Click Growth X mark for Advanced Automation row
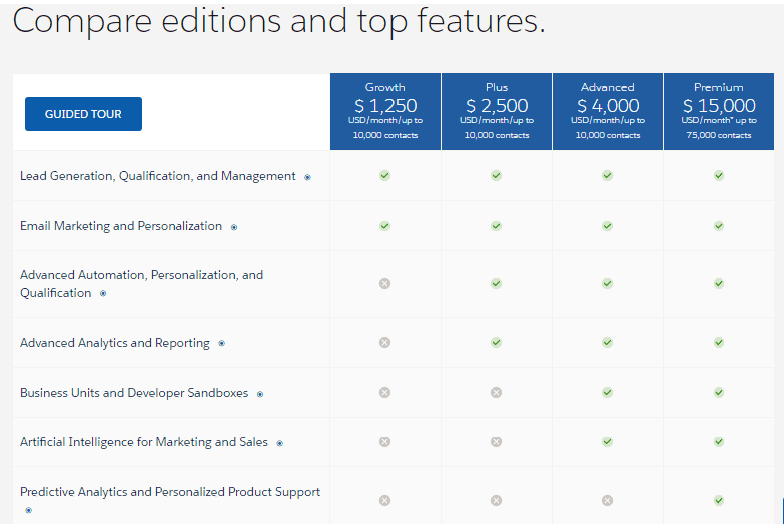Viewport: 784px width, 524px height. pos(384,284)
